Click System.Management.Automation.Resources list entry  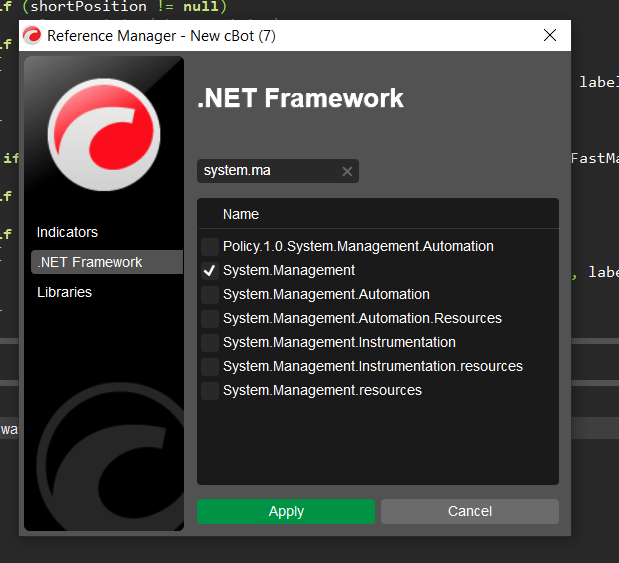[362, 318]
